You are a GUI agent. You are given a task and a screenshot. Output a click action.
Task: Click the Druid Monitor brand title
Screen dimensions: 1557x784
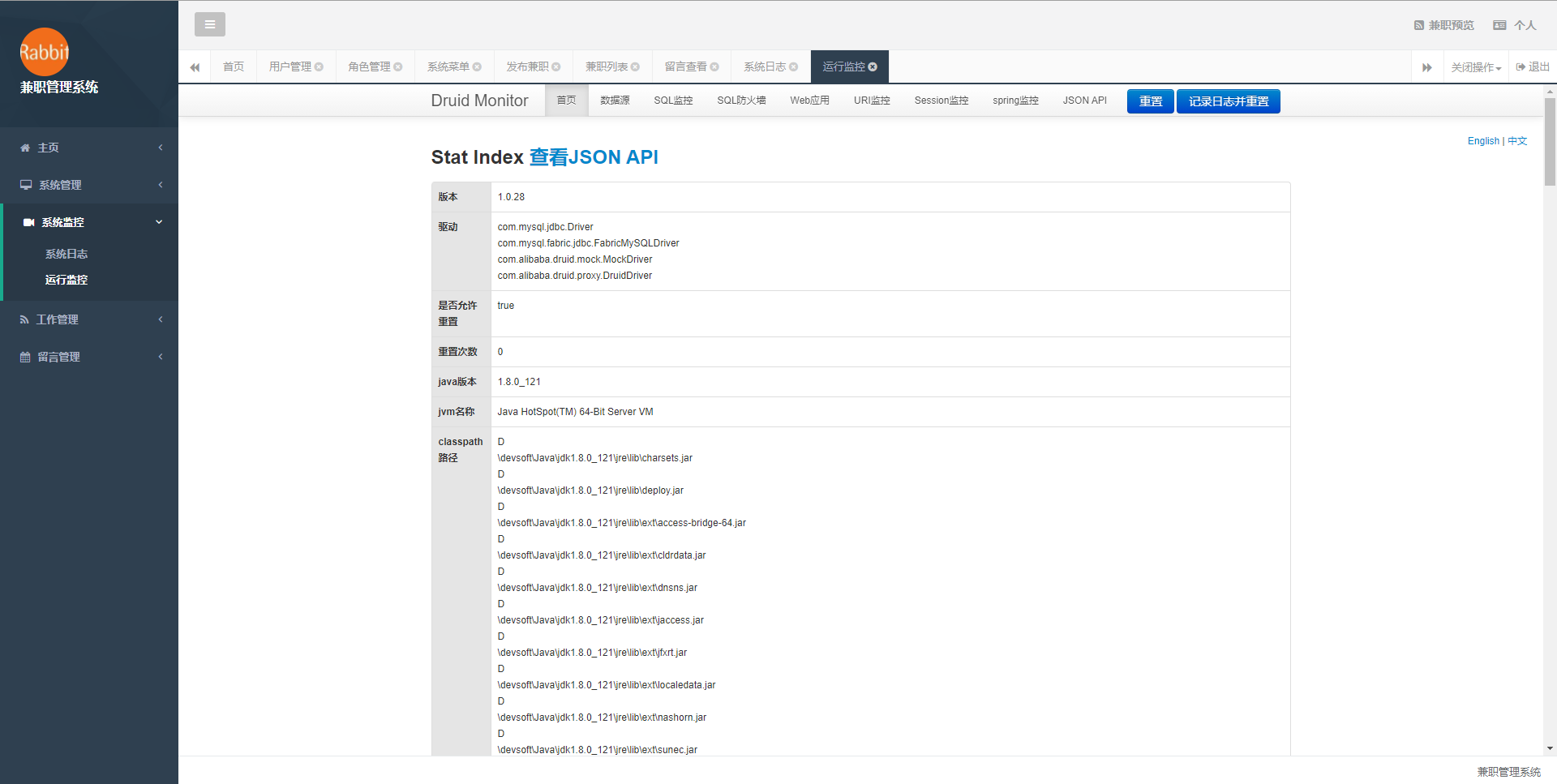pos(479,101)
